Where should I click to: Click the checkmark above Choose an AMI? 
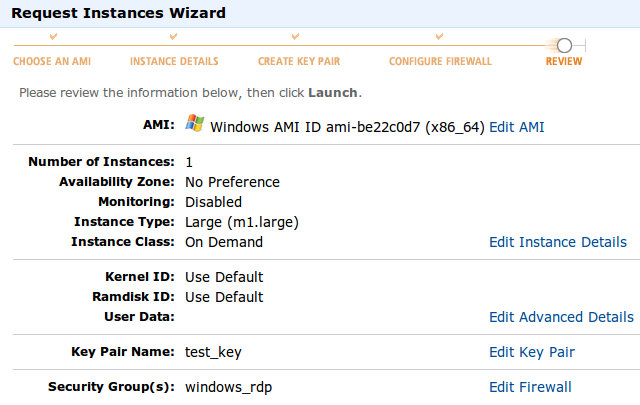click(52, 37)
